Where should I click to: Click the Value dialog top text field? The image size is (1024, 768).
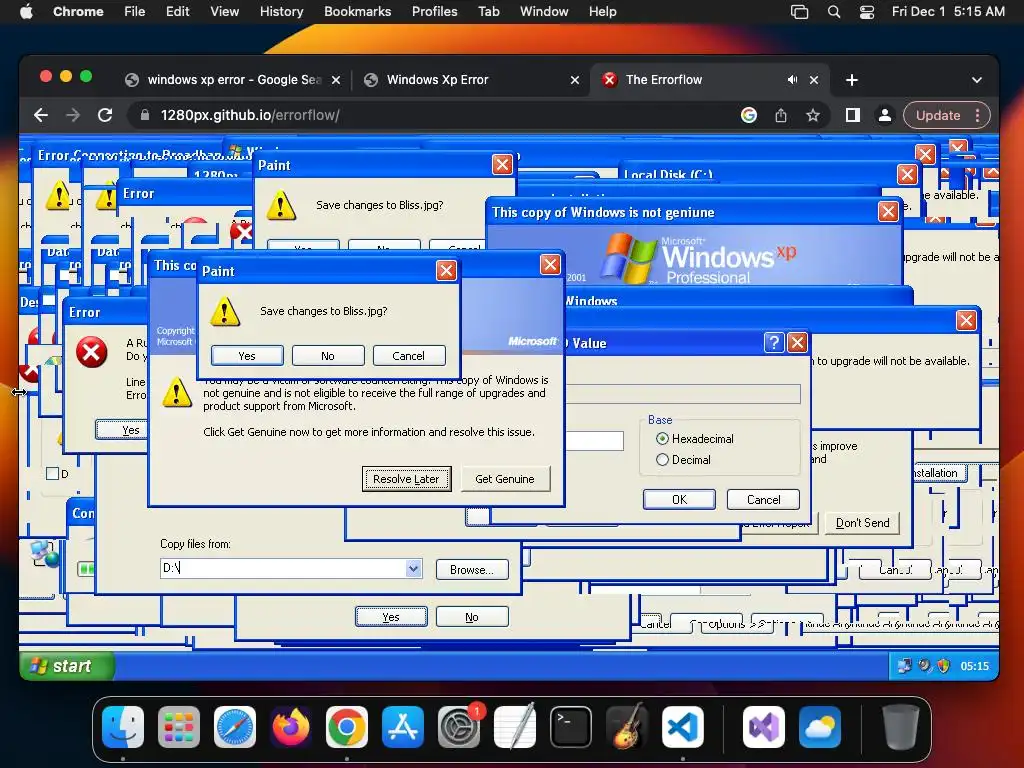tap(683, 394)
